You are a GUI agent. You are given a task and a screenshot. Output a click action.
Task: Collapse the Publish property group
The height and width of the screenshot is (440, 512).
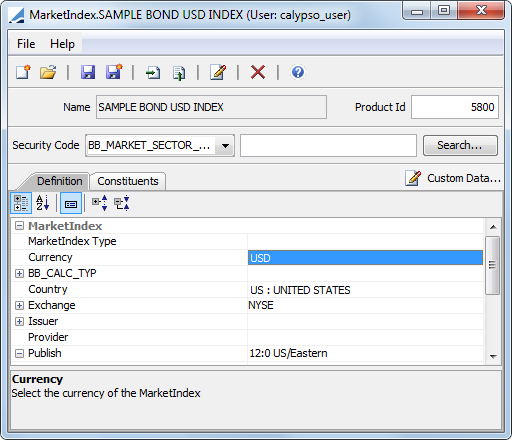pyautogui.click(x=20, y=353)
